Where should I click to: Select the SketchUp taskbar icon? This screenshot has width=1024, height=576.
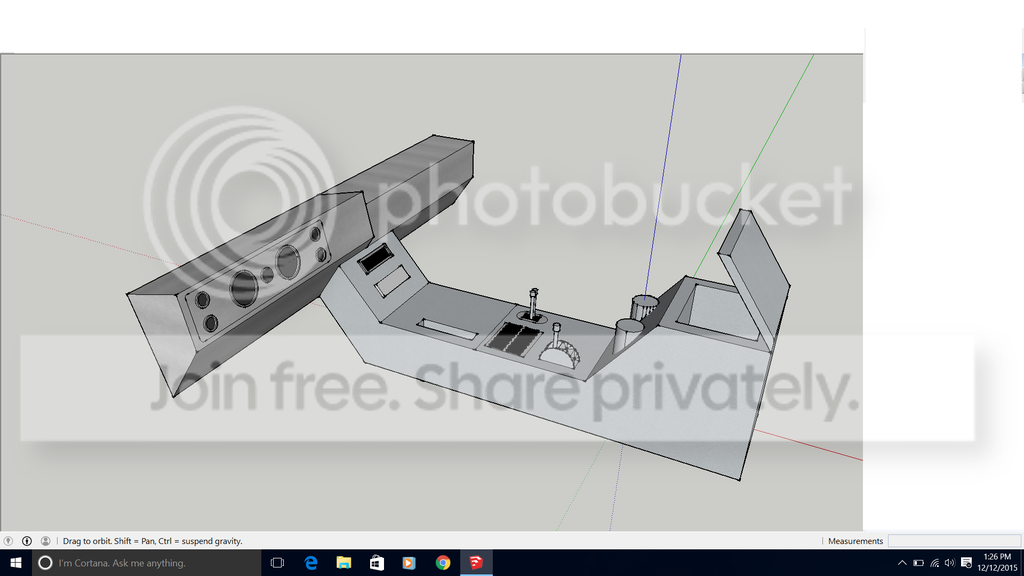coord(476,562)
